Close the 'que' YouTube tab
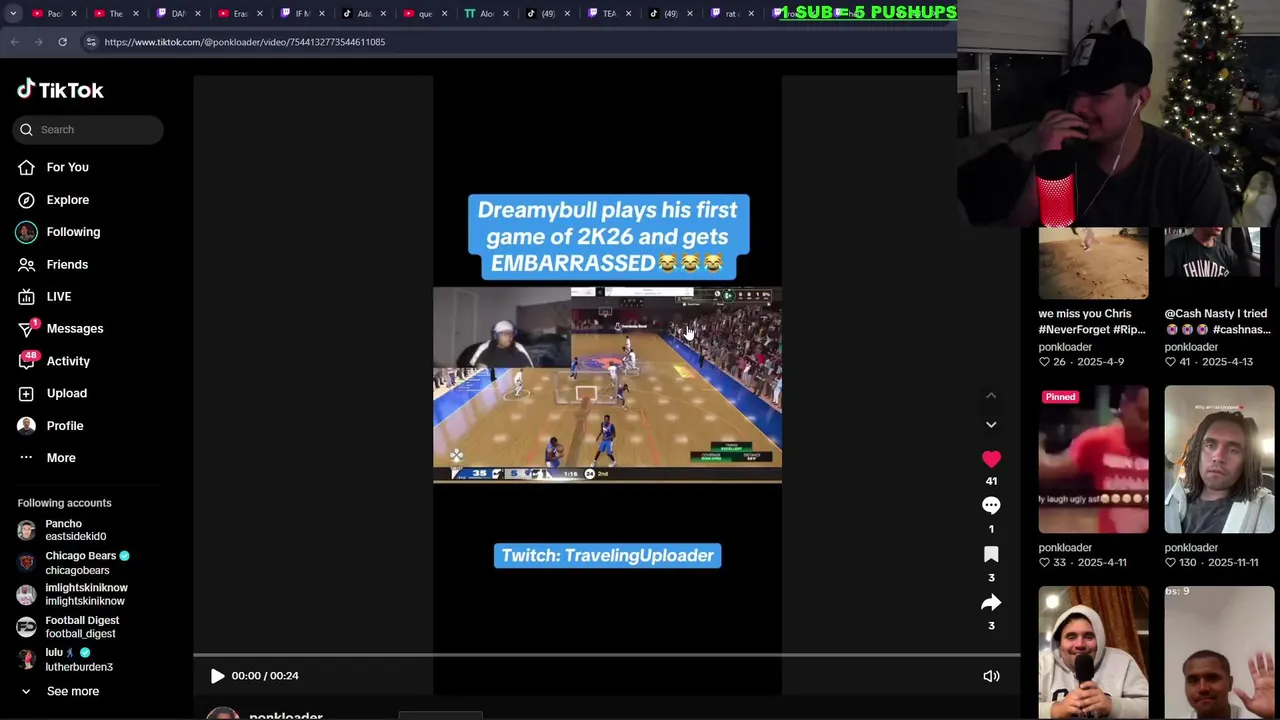This screenshot has width=1280, height=720. pyautogui.click(x=444, y=14)
